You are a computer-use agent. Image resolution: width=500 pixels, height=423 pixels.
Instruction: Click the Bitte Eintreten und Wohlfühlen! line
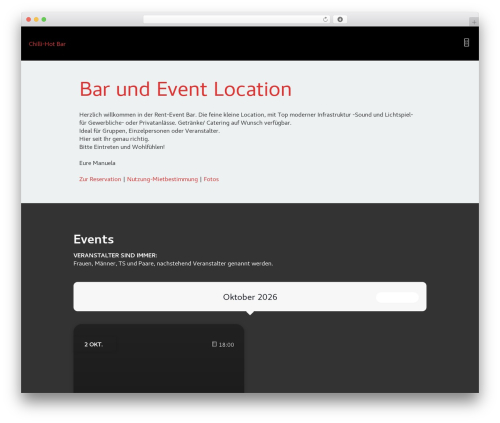tap(122, 147)
